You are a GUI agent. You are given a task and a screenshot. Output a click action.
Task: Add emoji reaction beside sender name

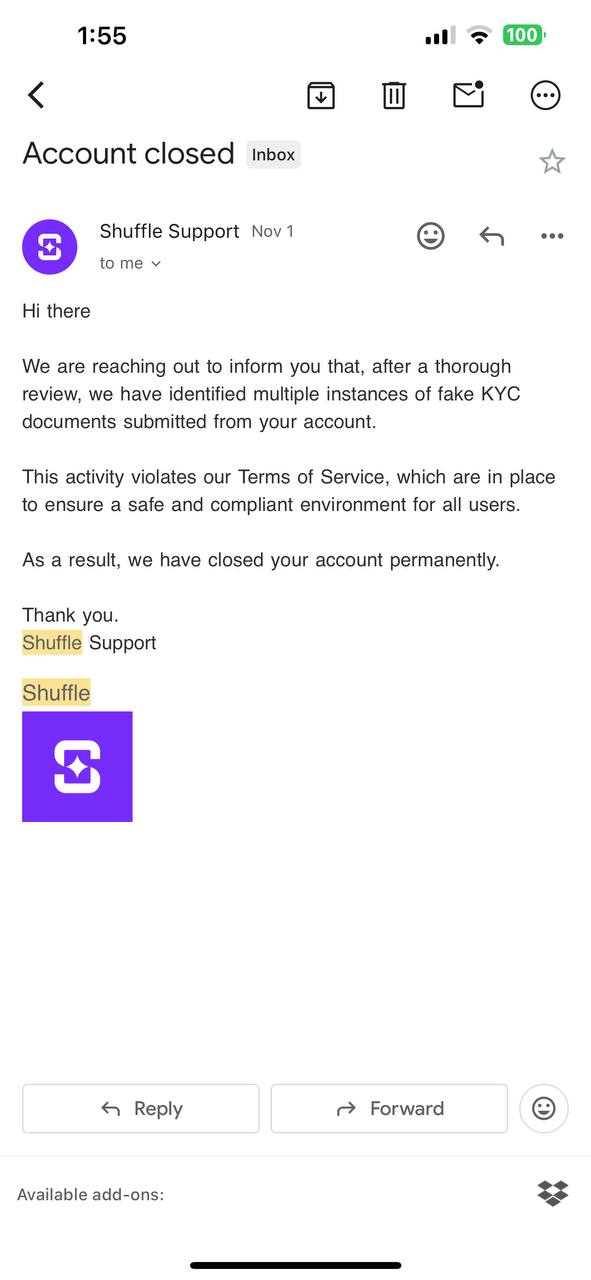tap(431, 236)
